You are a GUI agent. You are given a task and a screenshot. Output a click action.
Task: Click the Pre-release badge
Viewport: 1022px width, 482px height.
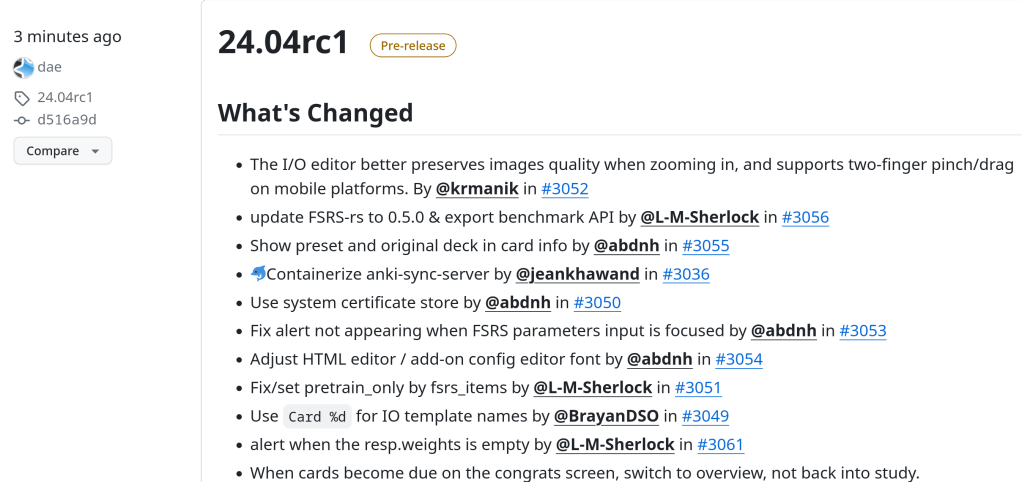point(413,45)
